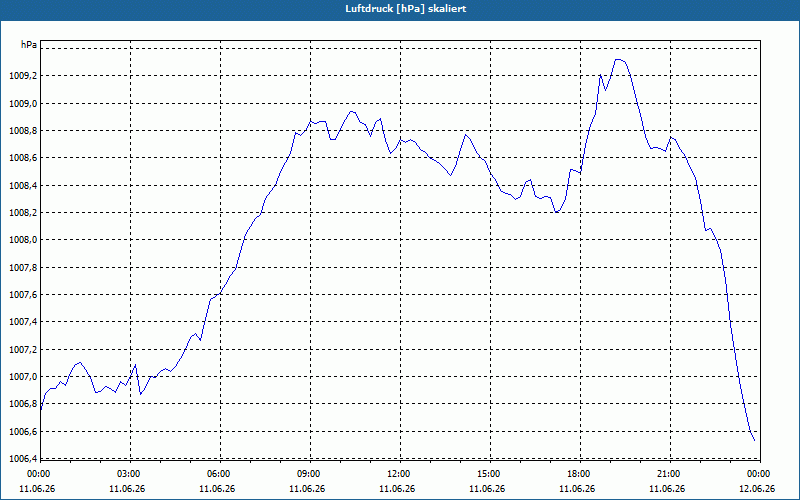Click the 15:00 time label on the x-axis
Viewport: 800px width, 500px height.
(x=489, y=474)
